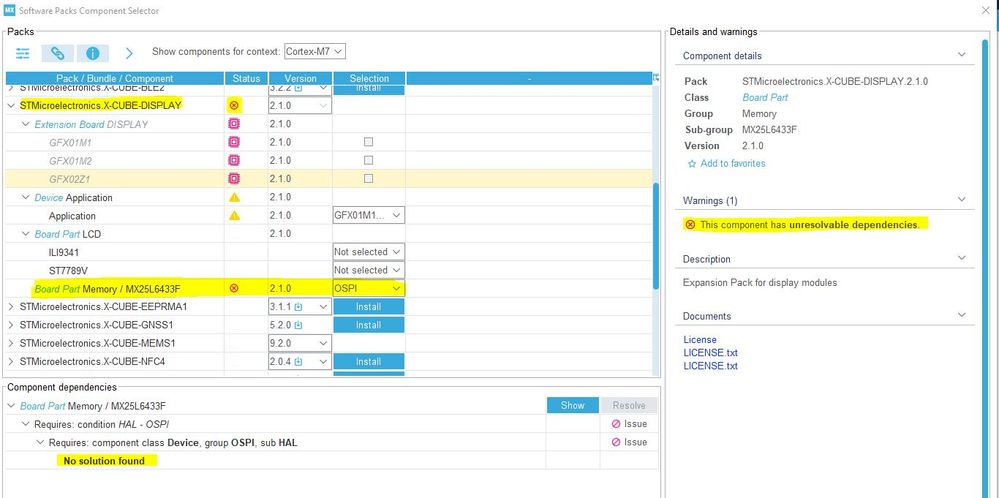The width and height of the screenshot is (999, 498).
Task: Open the ST7789V Not selected dropdown
Action: pyautogui.click(x=368, y=270)
